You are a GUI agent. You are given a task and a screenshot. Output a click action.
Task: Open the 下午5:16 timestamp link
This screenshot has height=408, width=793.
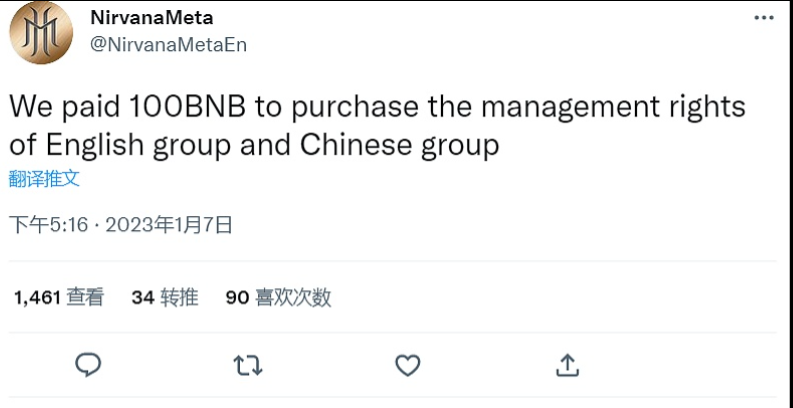[x=49, y=224]
